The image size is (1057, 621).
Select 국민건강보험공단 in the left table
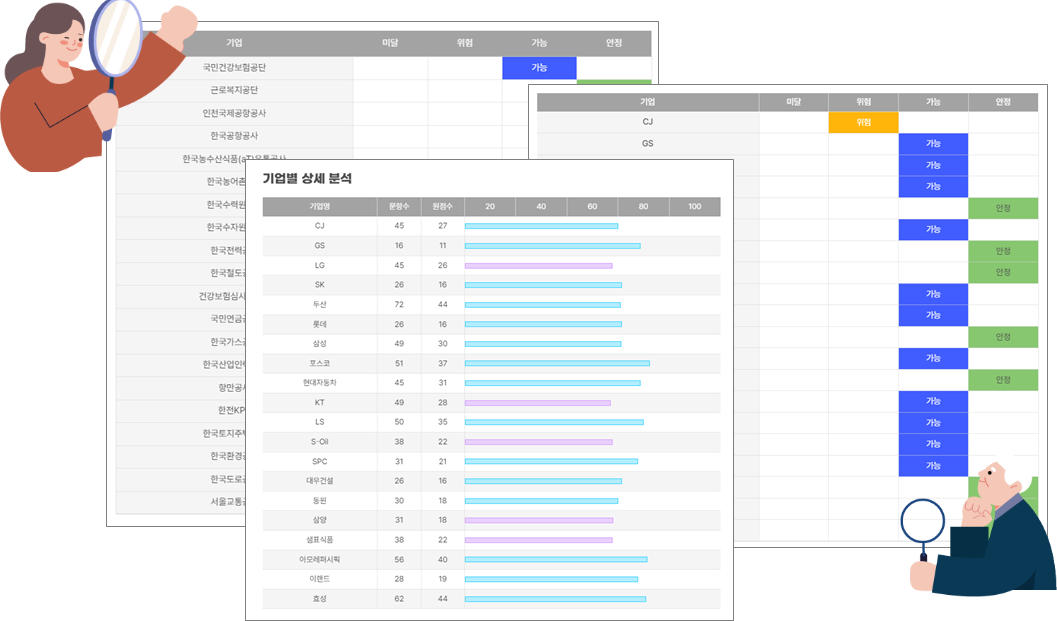pyautogui.click(x=234, y=67)
